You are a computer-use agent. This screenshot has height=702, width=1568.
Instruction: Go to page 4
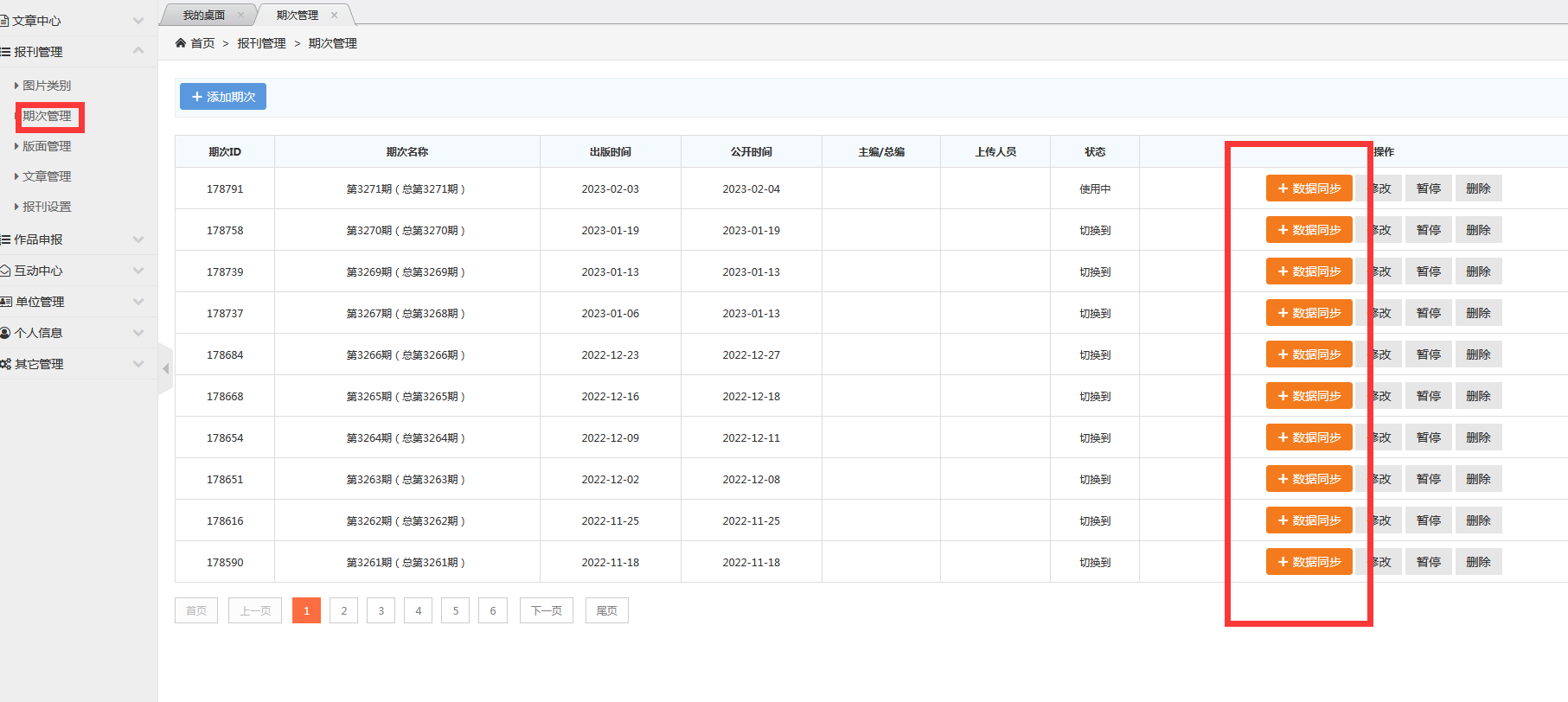point(418,610)
